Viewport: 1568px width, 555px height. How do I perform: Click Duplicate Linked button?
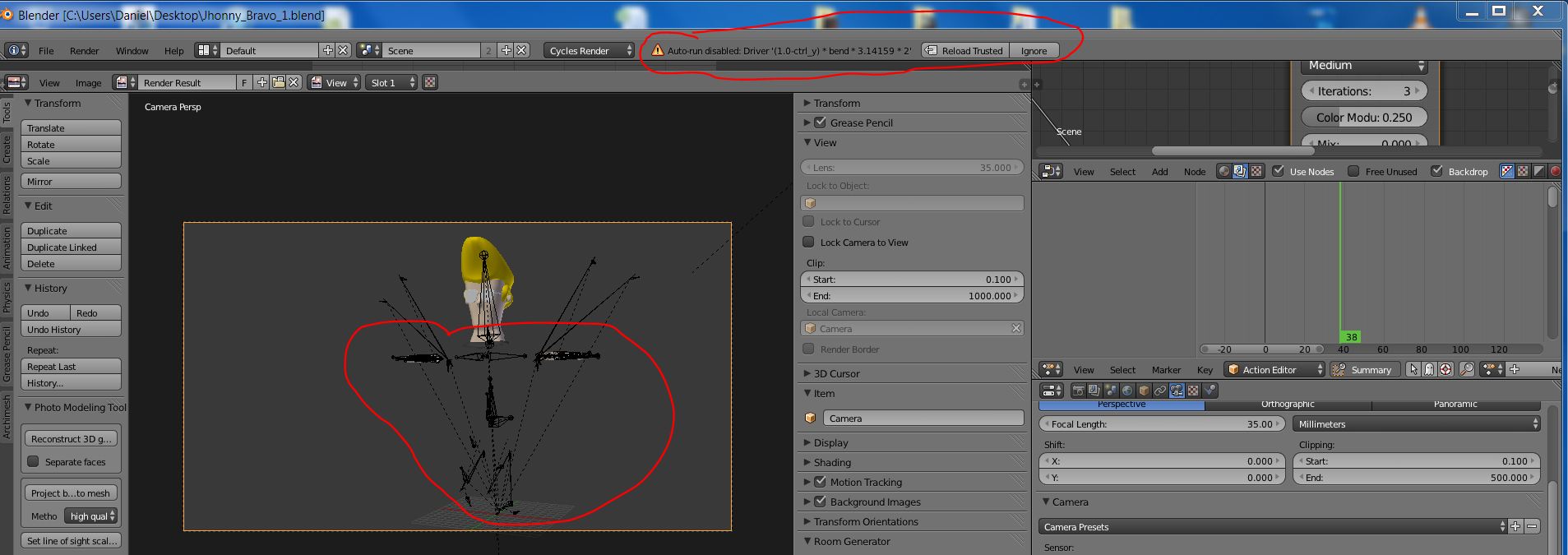tap(72, 247)
